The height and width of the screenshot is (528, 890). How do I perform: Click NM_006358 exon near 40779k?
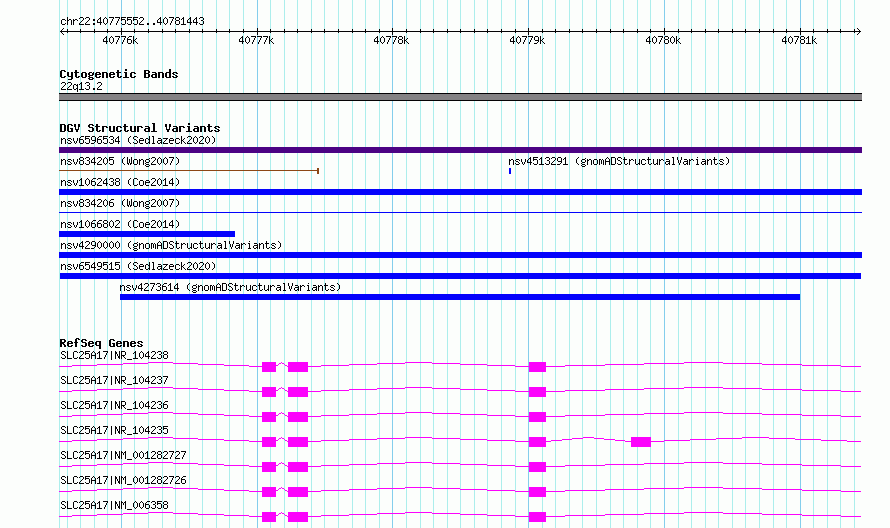point(537,517)
